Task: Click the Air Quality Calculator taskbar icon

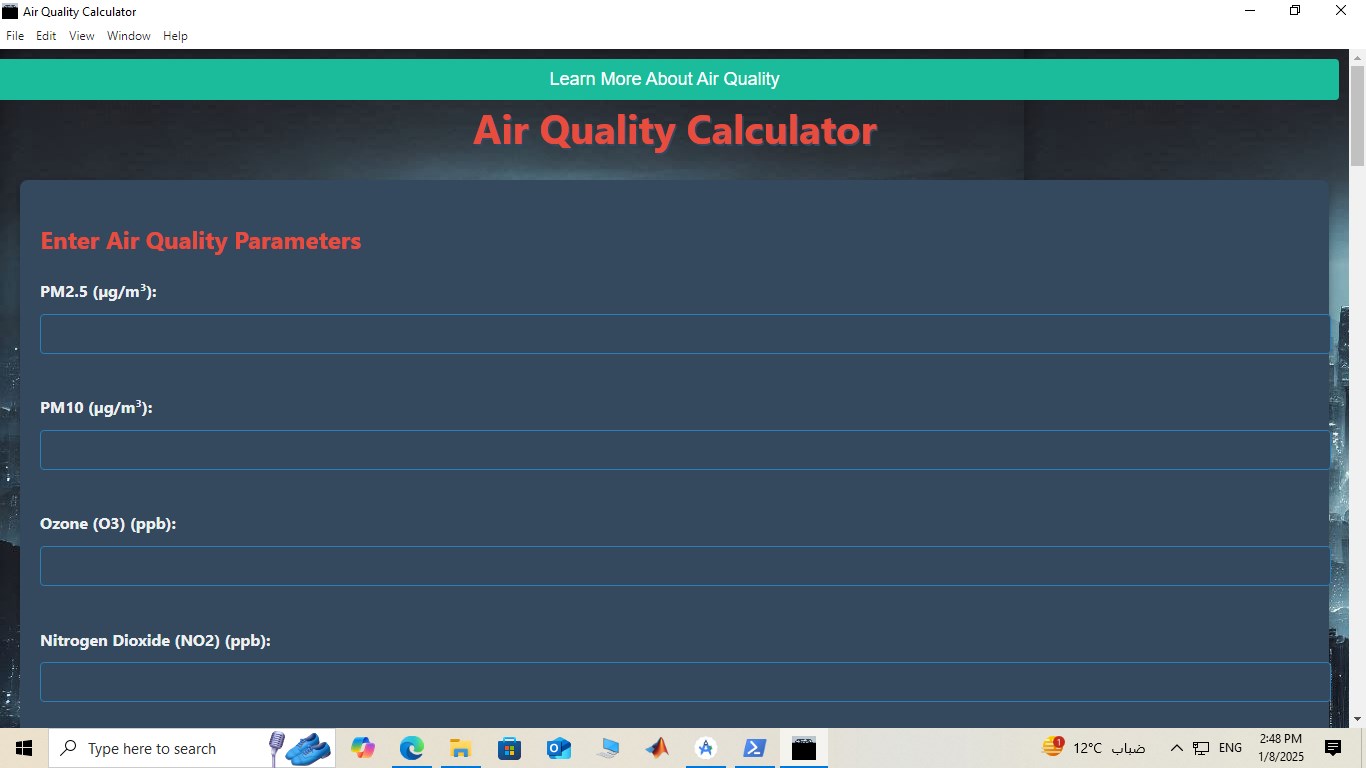Action: [803, 747]
